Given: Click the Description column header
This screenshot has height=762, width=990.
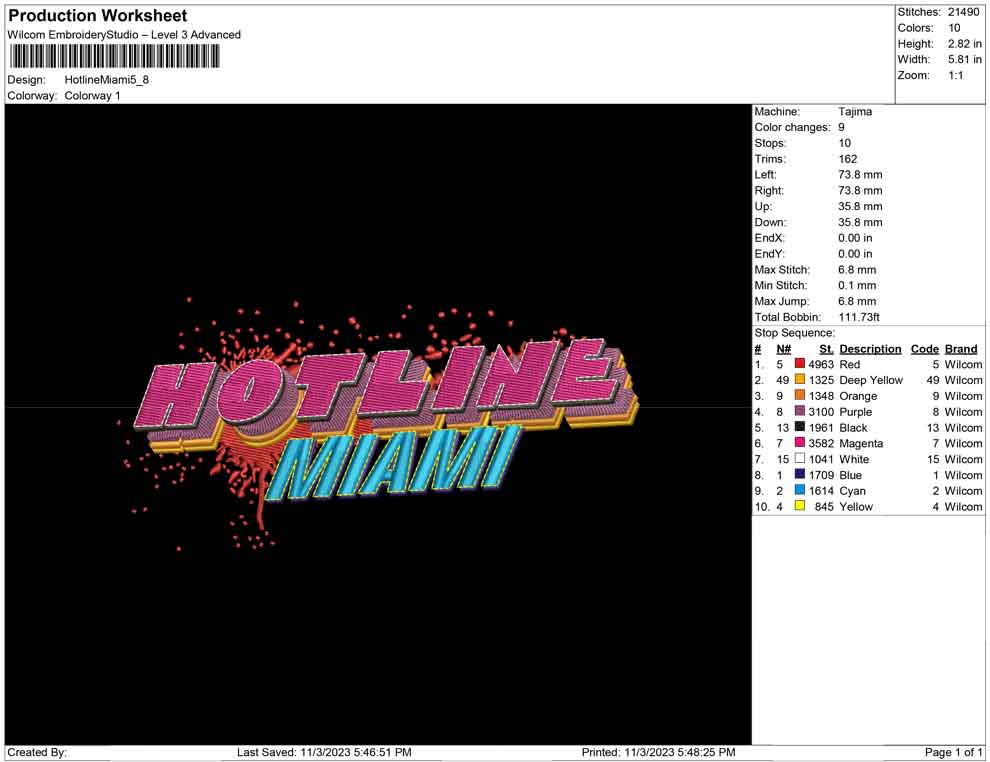Looking at the screenshot, I should [x=870, y=349].
